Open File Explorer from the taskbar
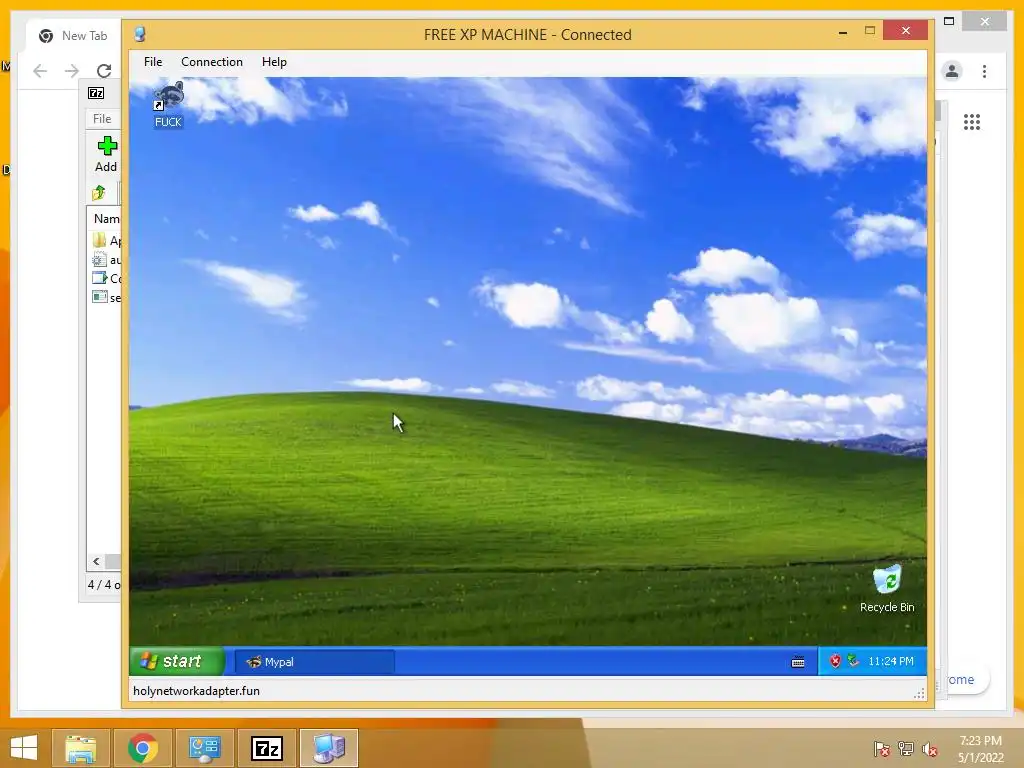Image resolution: width=1024 pixels, height=768 pixels. pyautogui.click(x=80, y=748)
